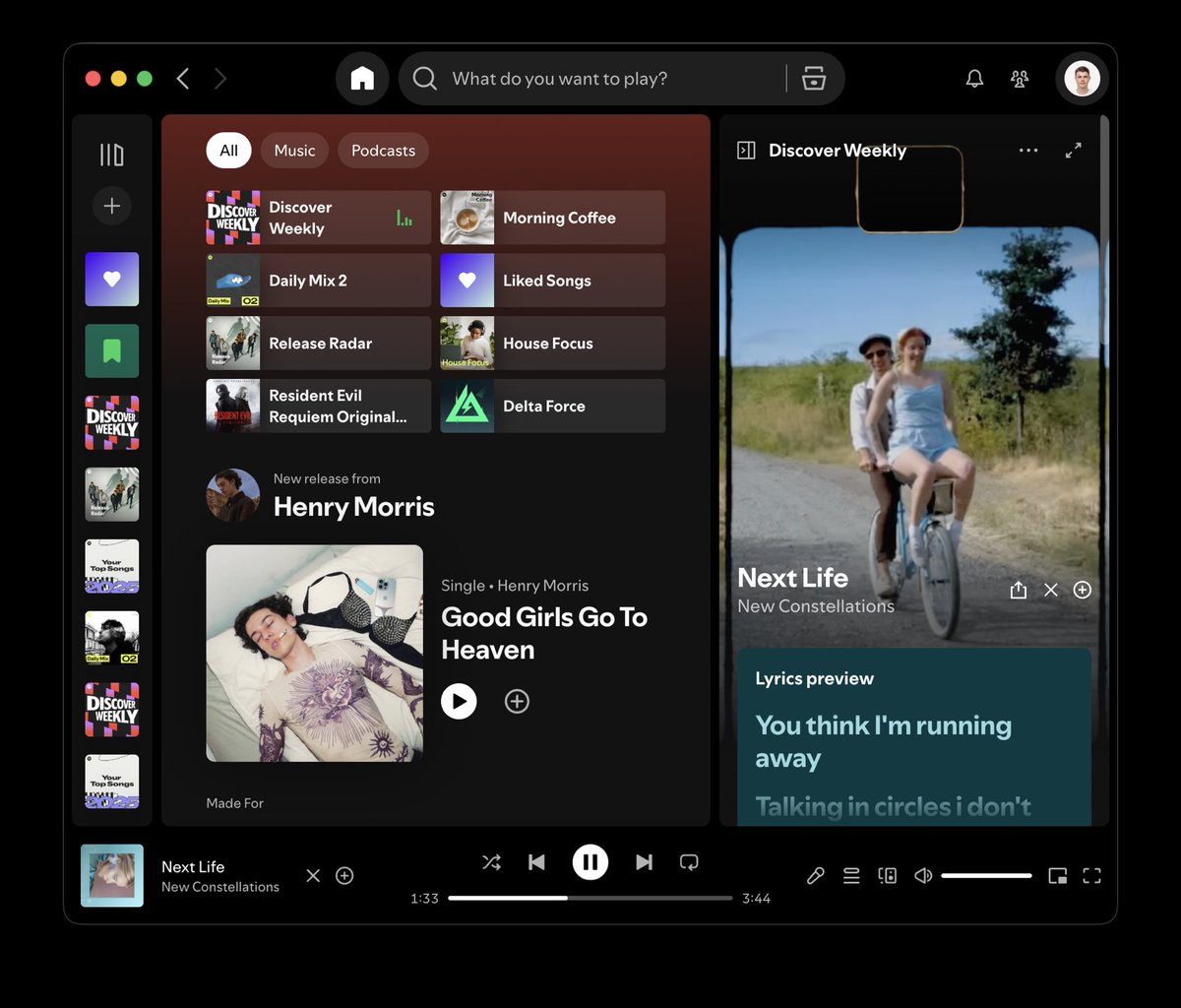Open Next Life album art in player bar

point(112,875)
